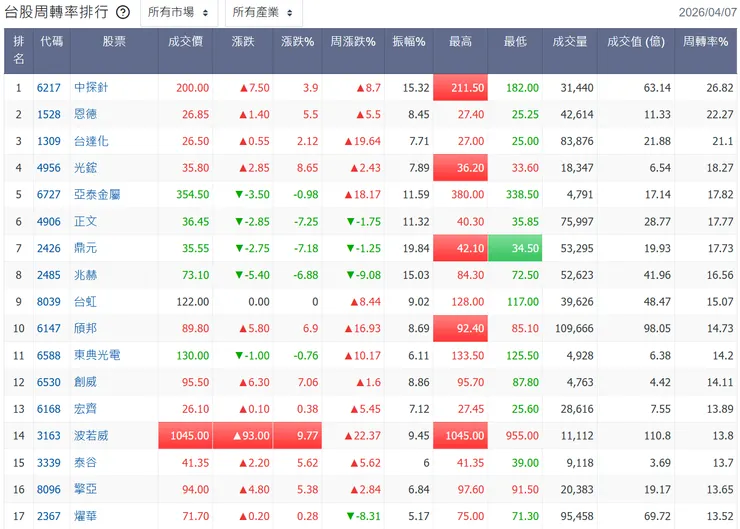Open stock code 8039 link
The height and width of the screenshot is (529, 740).
click(x=49, y=302)
